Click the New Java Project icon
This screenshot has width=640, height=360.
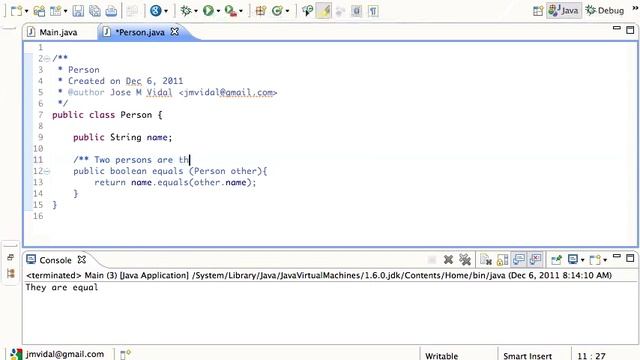39,11
